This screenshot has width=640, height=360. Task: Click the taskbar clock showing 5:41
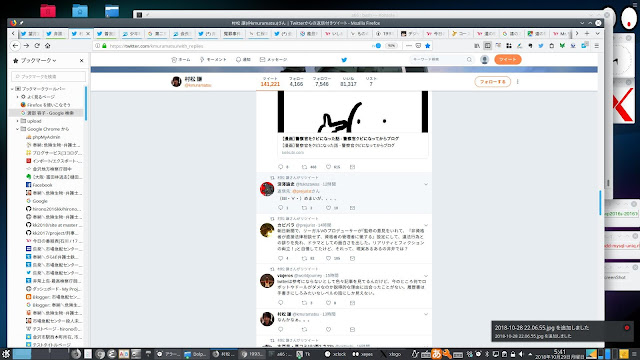[560, 354]
